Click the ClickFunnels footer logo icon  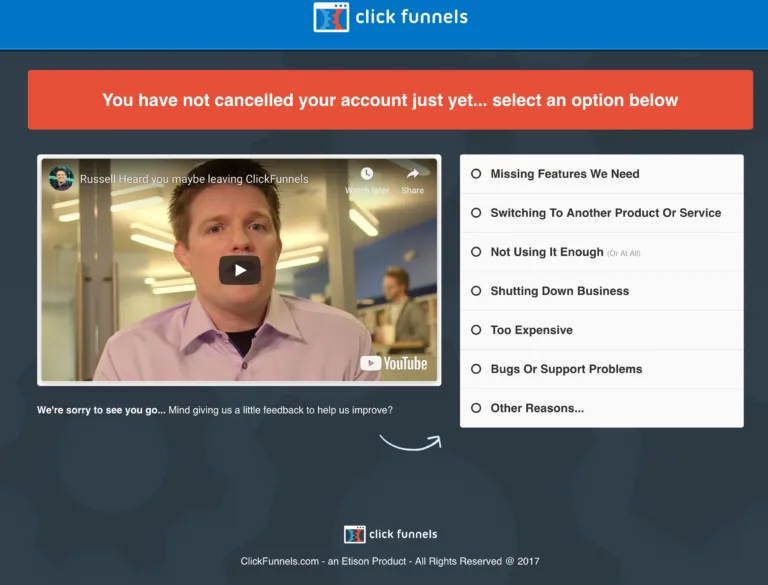[x=354, y=534]
